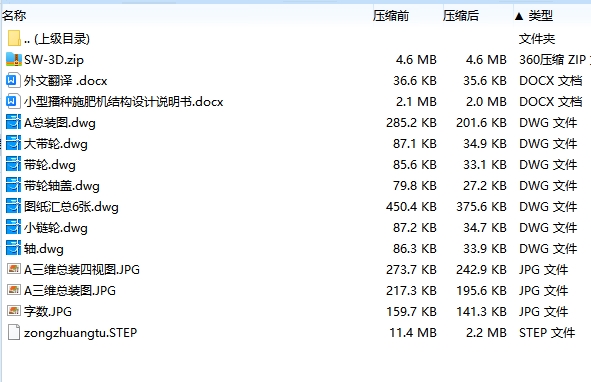This screenshot has height=382, width=591.
Task: Sort by the 名称 column header
Action: tap(14, 16)
